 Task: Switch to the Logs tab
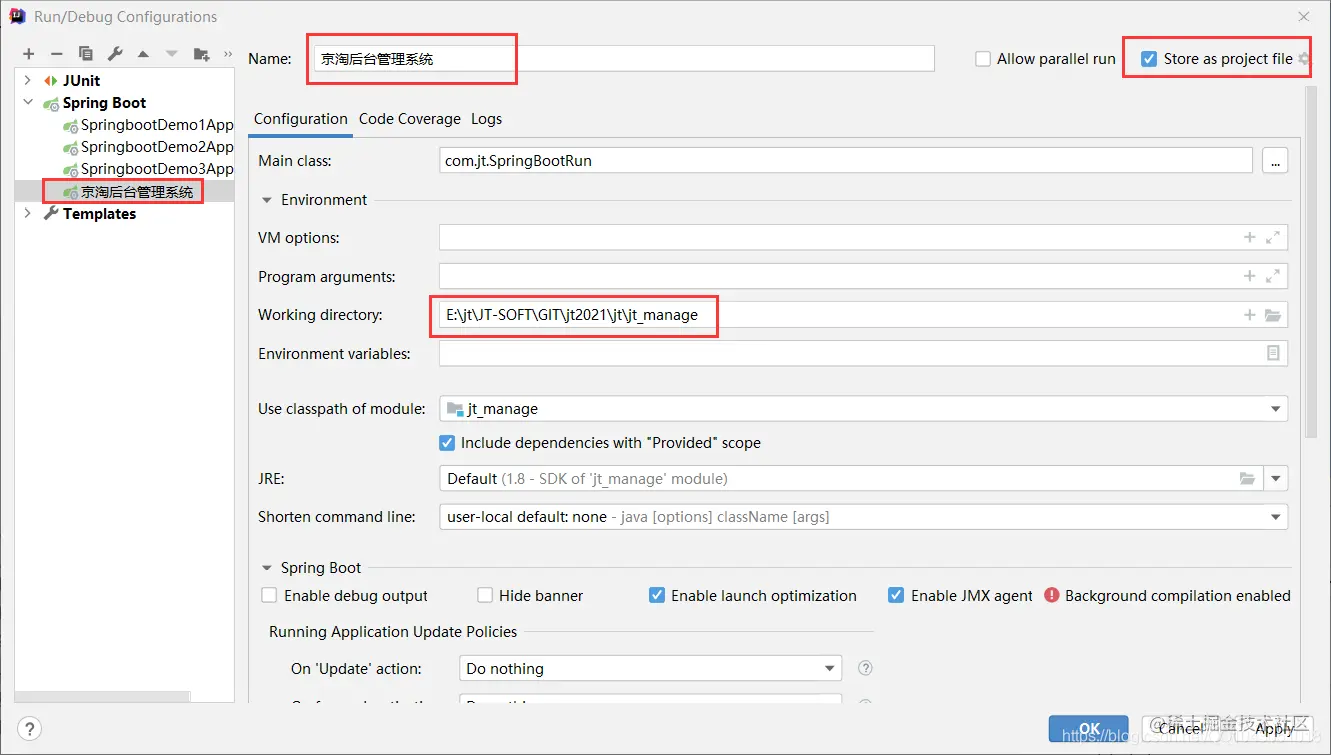click(487, 119)
